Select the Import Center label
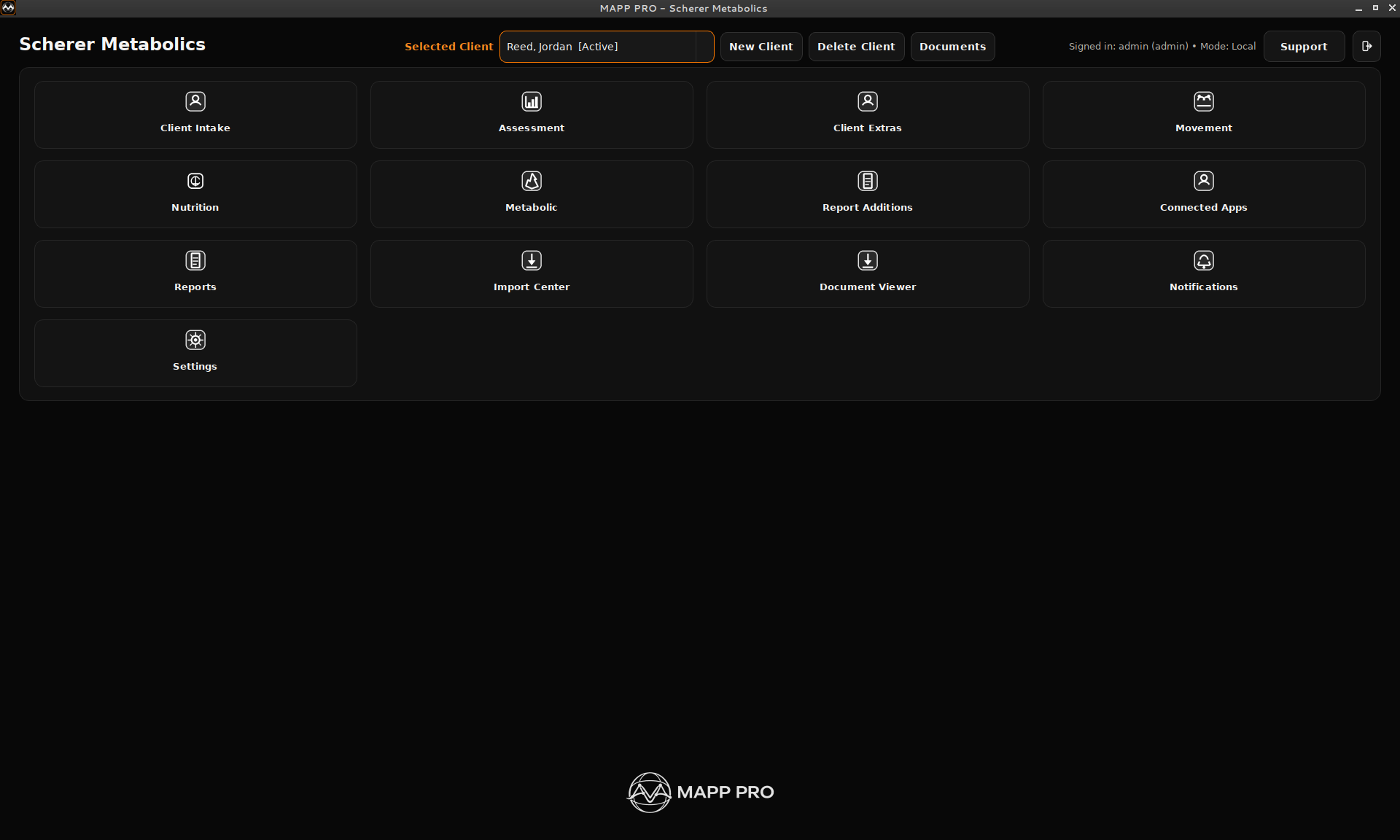 [532, 287]
